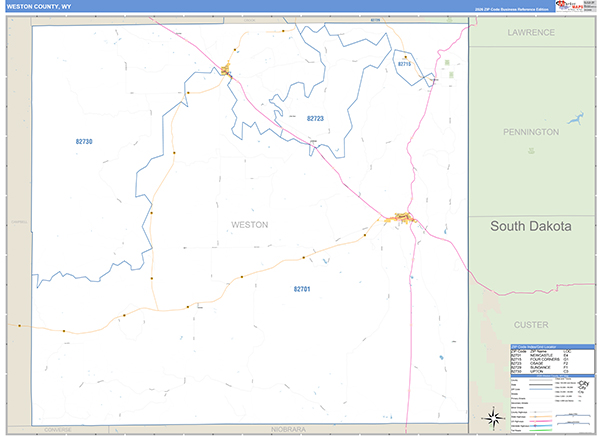
Task: Click the upper scale bar in the legend
Action: (573, 415)
